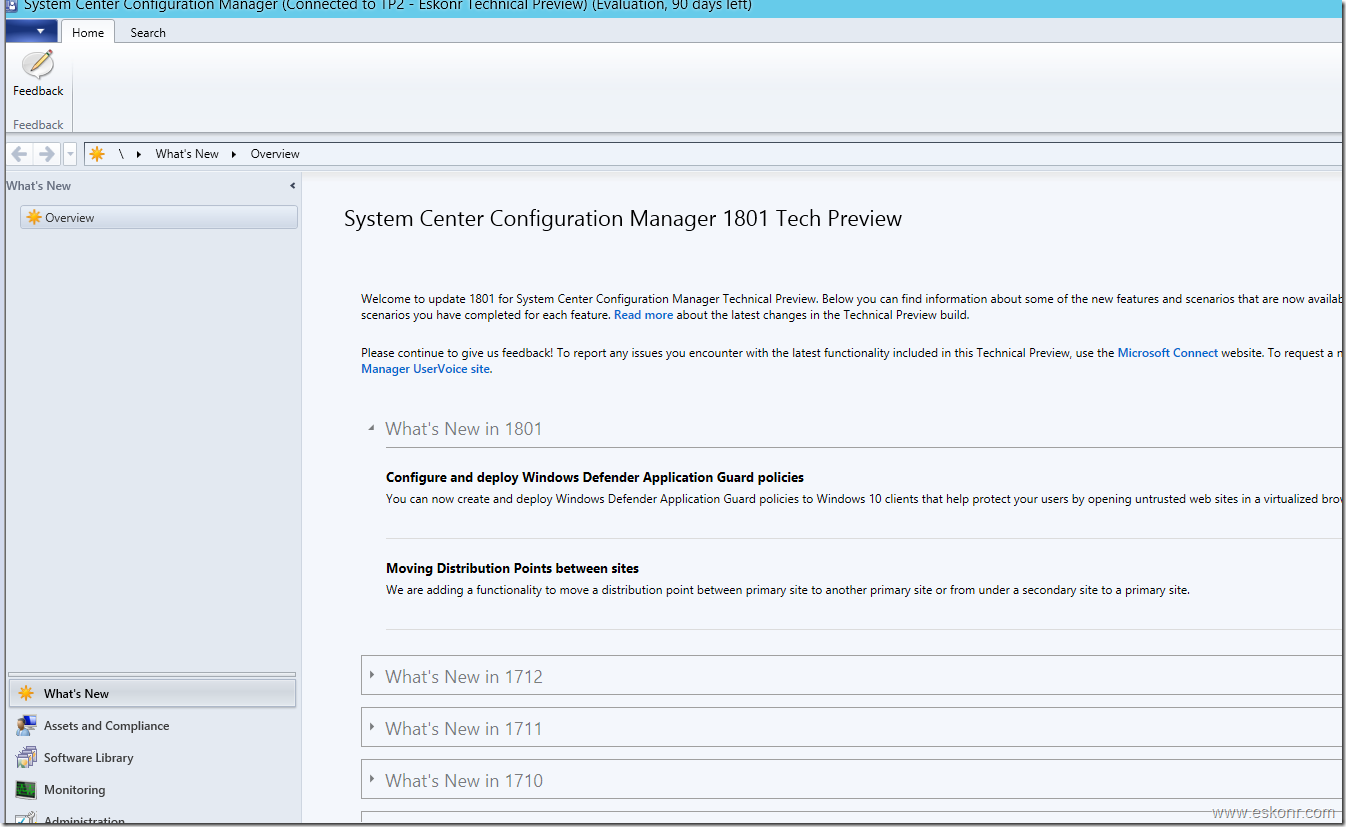
Task: Switch to the Search ribbon tab
Action: pos(148,33)
